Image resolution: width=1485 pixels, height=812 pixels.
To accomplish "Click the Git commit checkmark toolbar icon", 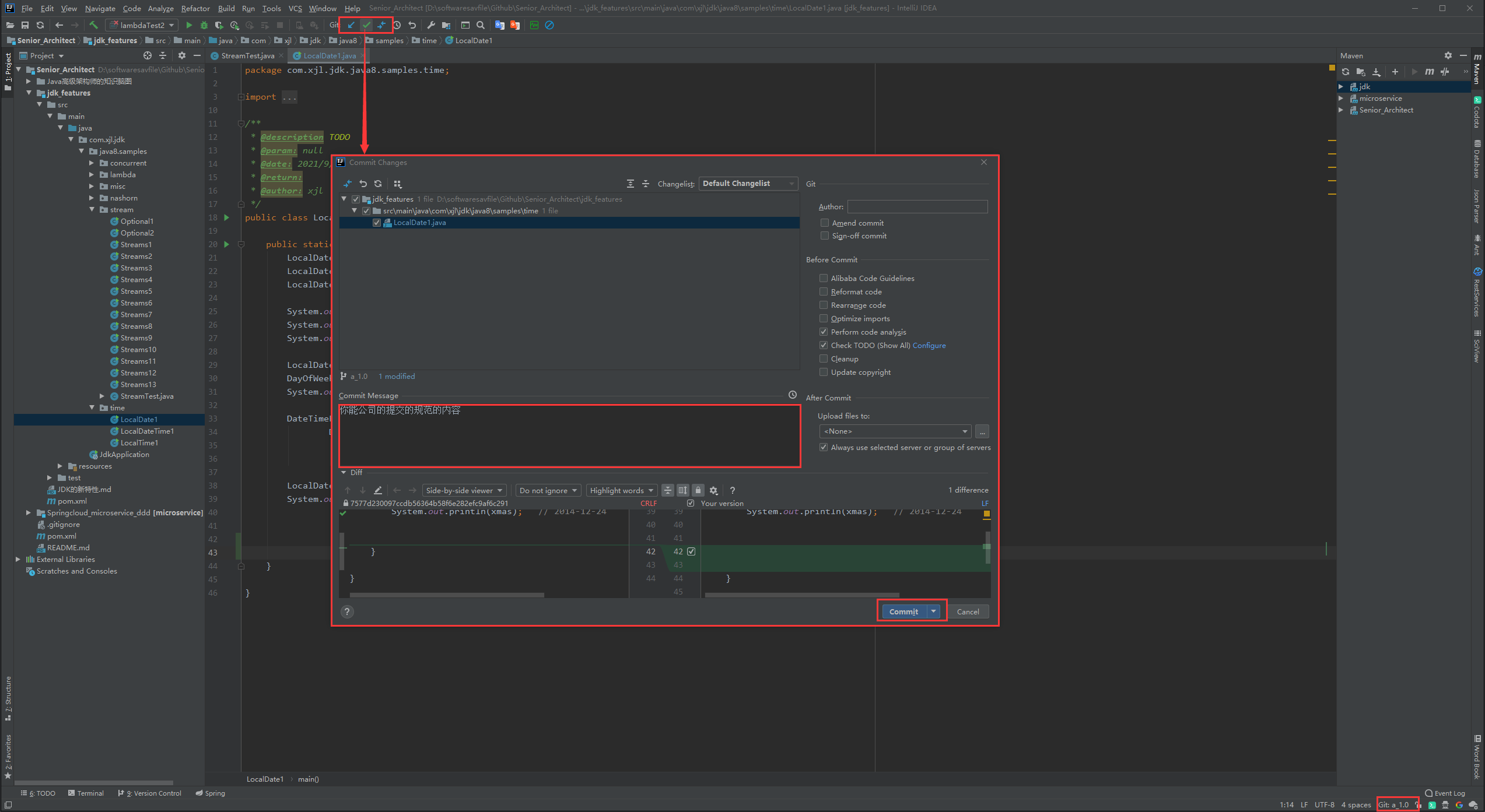I will [x=366, y=25].
